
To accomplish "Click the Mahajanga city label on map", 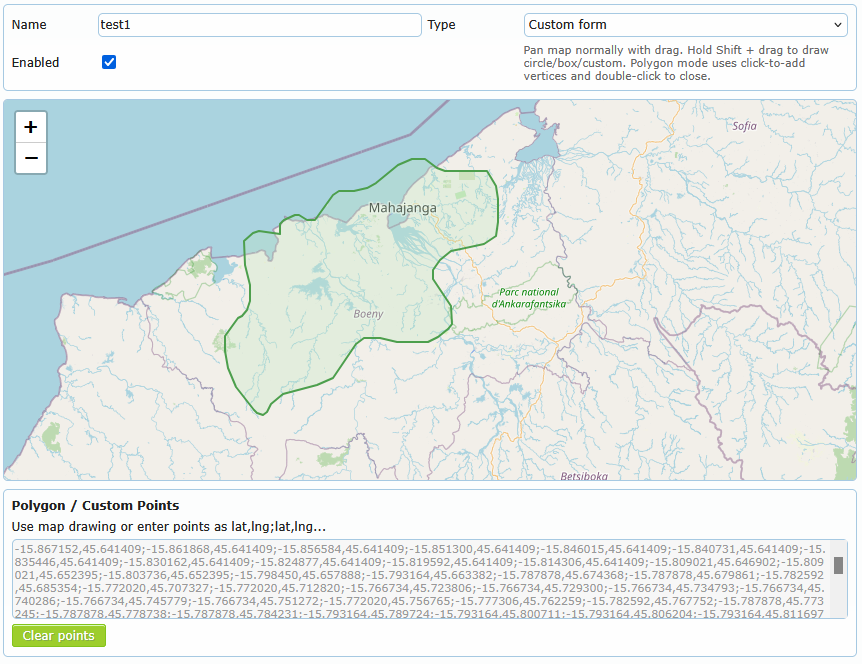I will pyautogui.click(x=403, y=208).
